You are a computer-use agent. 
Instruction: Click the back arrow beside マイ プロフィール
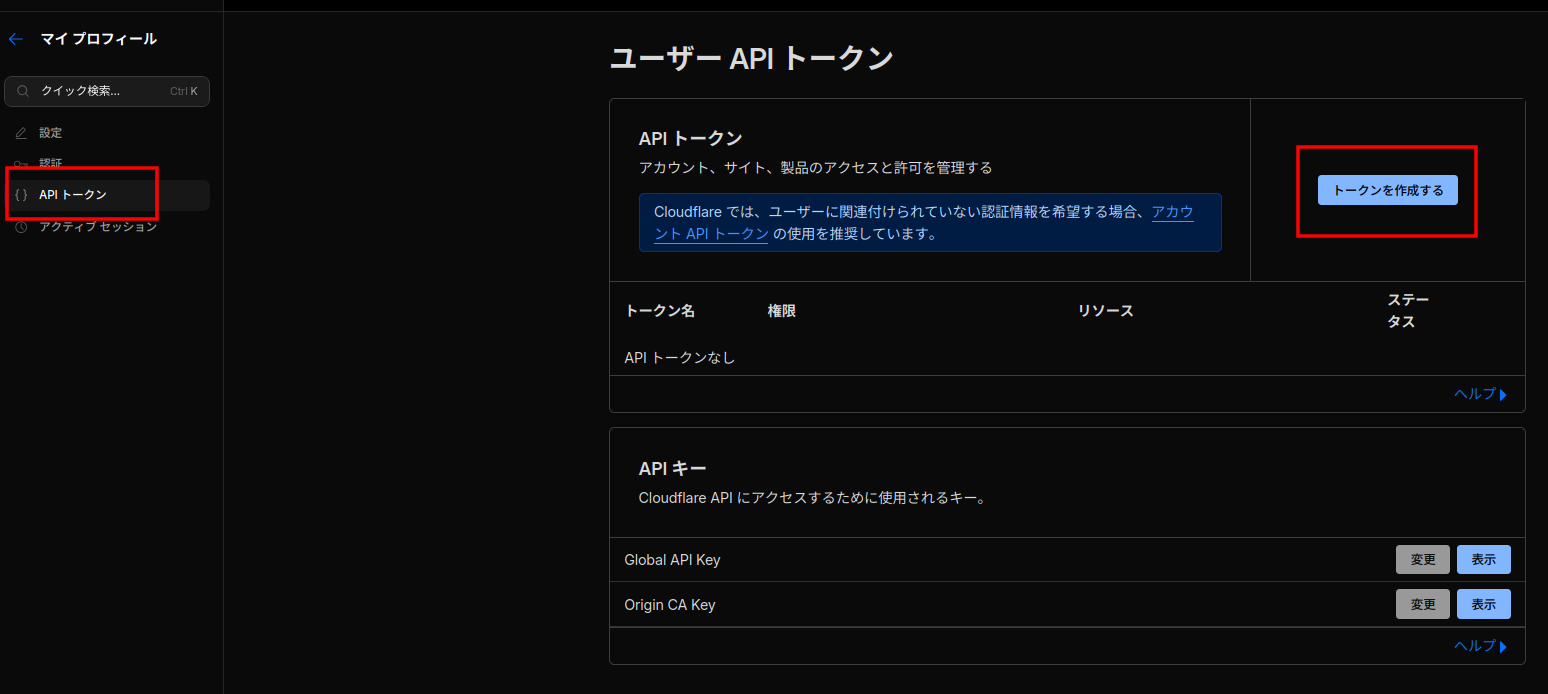click(15, 39)
